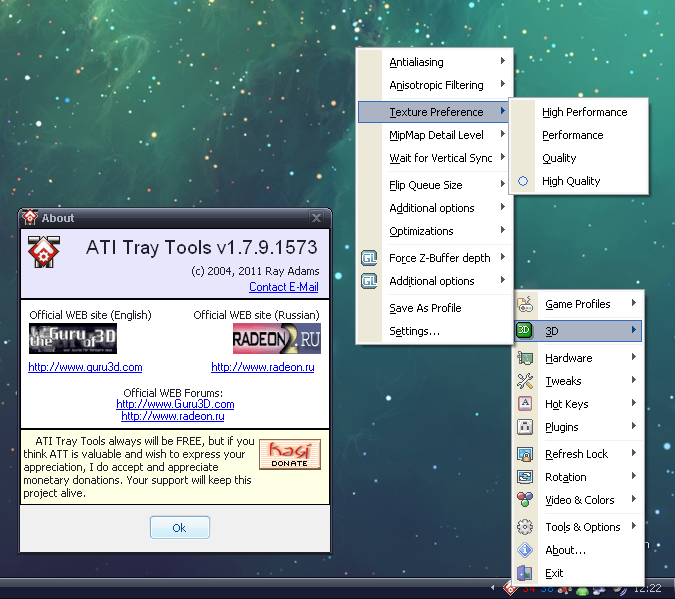
Task: Click the Tweaks wrench-and-screwdriver icon
Action: coord(525,381)
